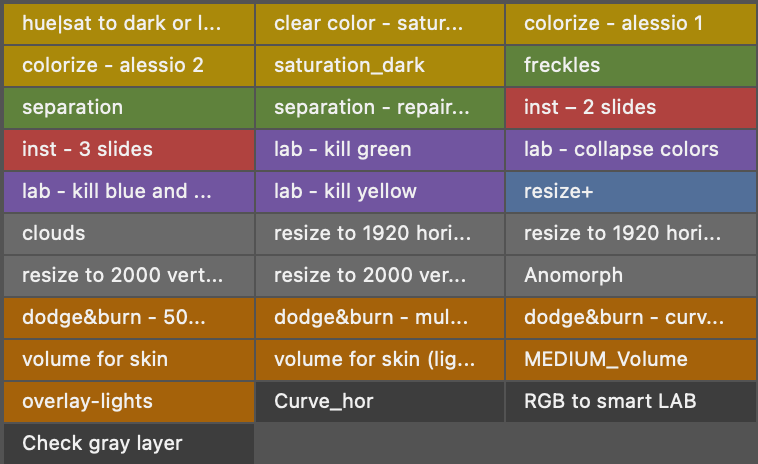Run the 'inst – 2 slides' action
This screenshot has height=464, width=758.
pos(630,107)
